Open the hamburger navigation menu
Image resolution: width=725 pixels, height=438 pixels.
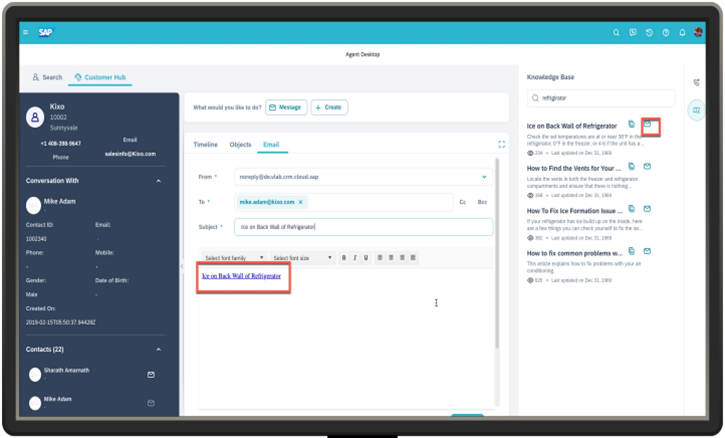click(x=25, y=32)
